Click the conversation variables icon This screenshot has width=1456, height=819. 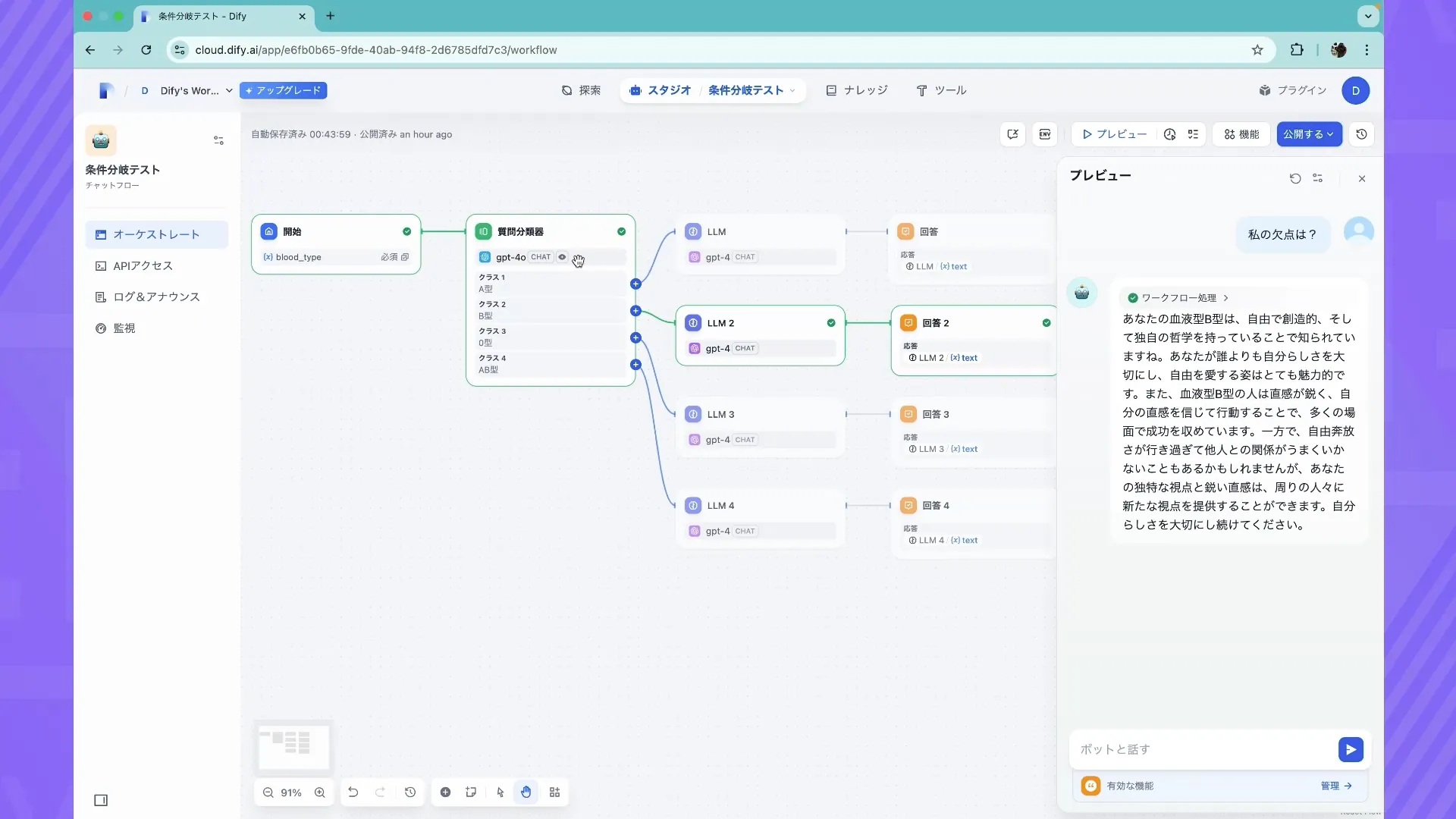pyautogui.click(x=1013, y=134)
